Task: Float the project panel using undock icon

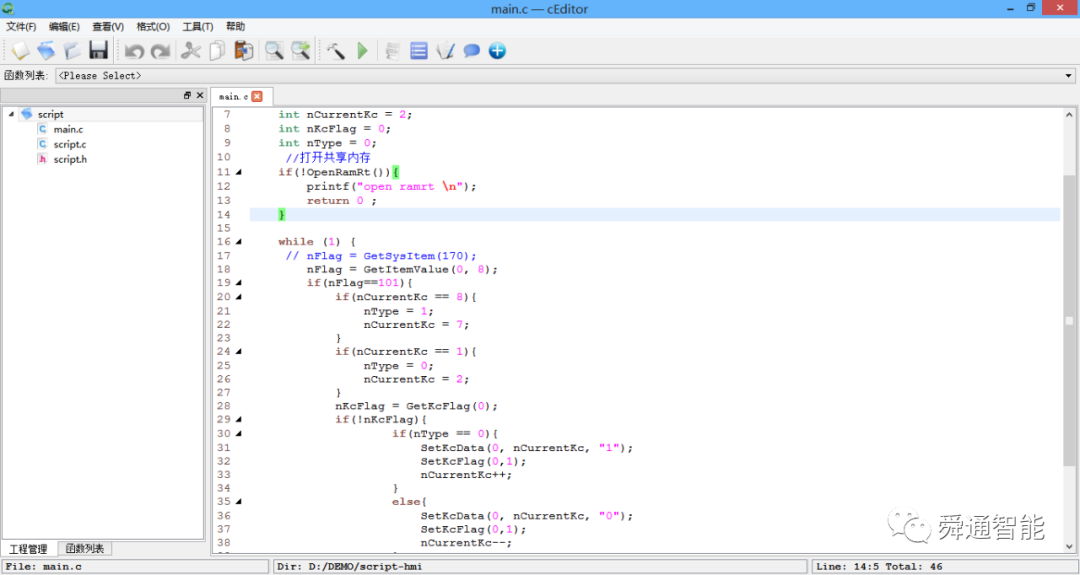Action: coord(187,95)
